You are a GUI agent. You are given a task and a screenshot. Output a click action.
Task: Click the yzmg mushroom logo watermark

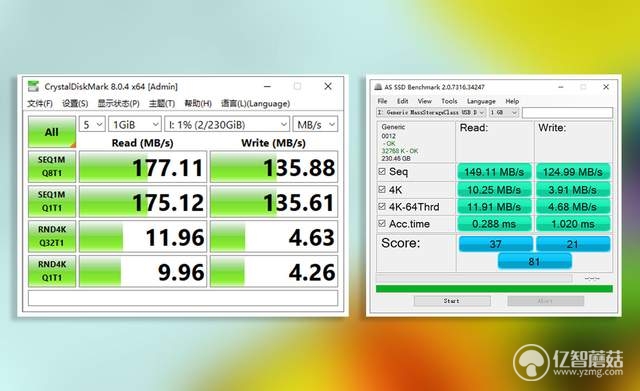tap(531, 362)
